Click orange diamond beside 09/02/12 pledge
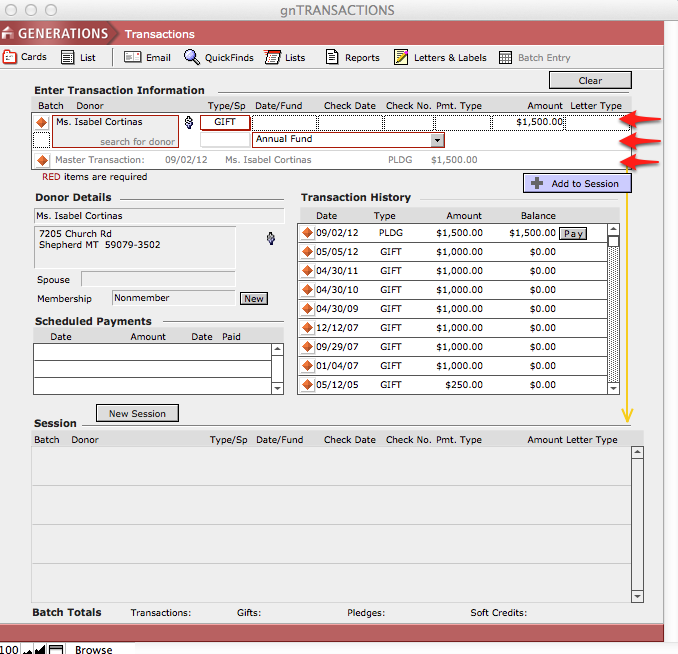 point(308,233)
